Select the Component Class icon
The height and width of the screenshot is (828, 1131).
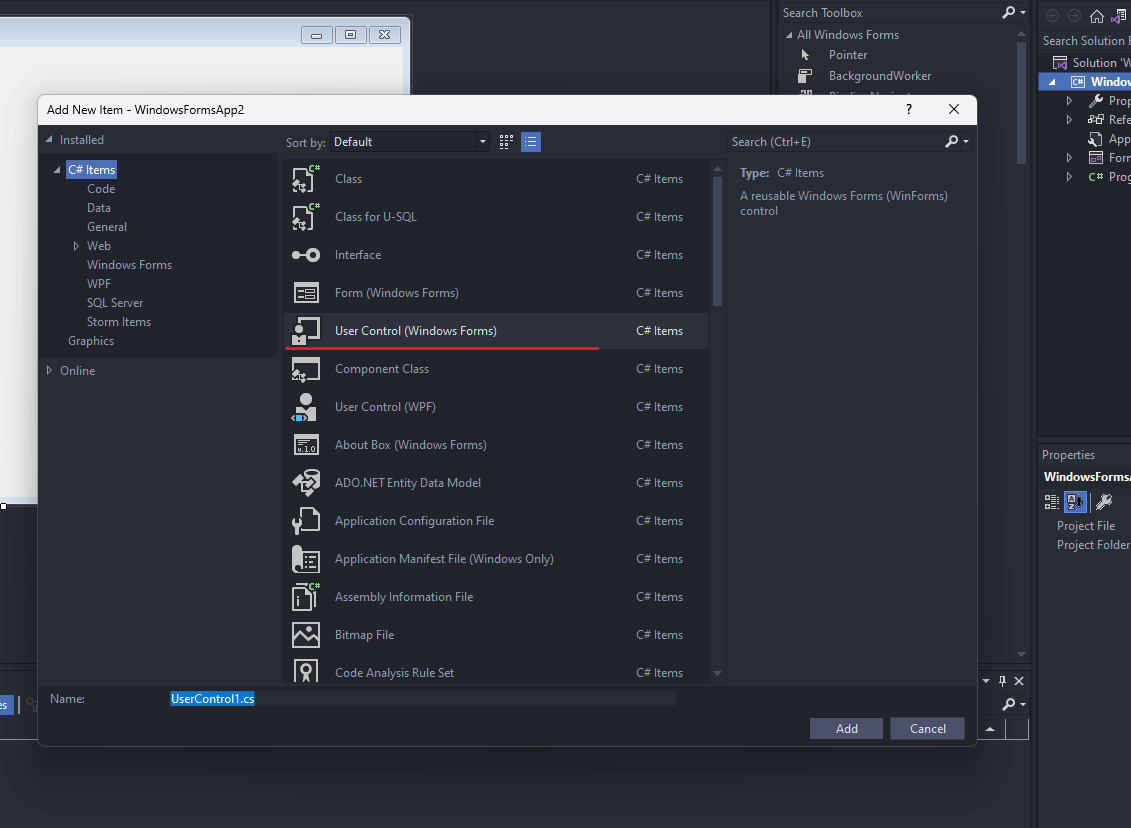click(x=306, y=369)
